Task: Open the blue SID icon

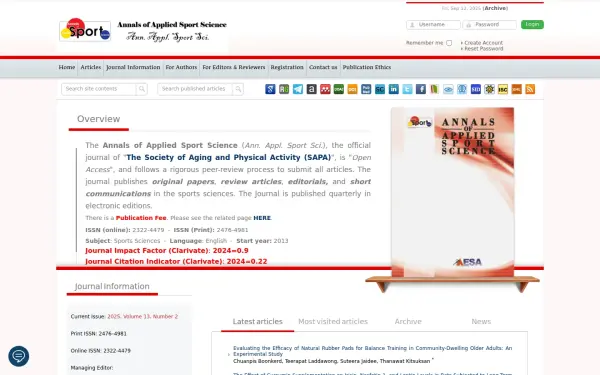Action: pos(476,89)
